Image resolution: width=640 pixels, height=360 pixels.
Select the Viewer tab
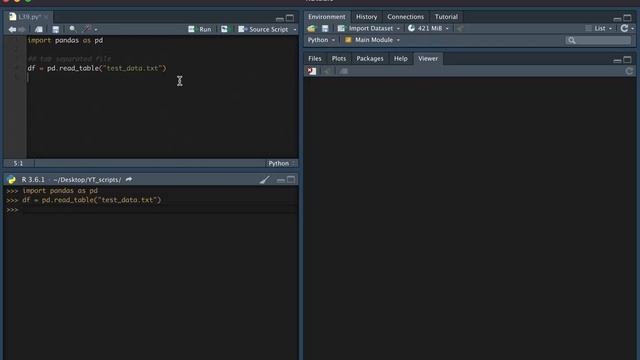tap(428, 58)
